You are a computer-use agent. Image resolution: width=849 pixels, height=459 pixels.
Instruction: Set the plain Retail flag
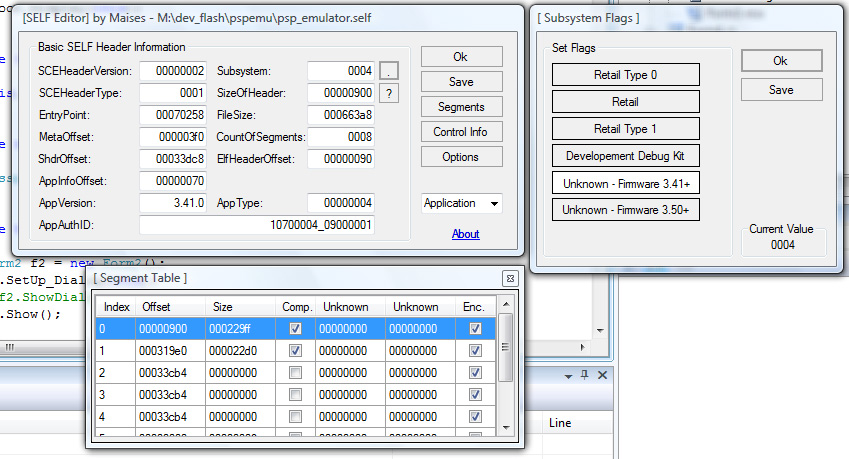pos(625,102)
